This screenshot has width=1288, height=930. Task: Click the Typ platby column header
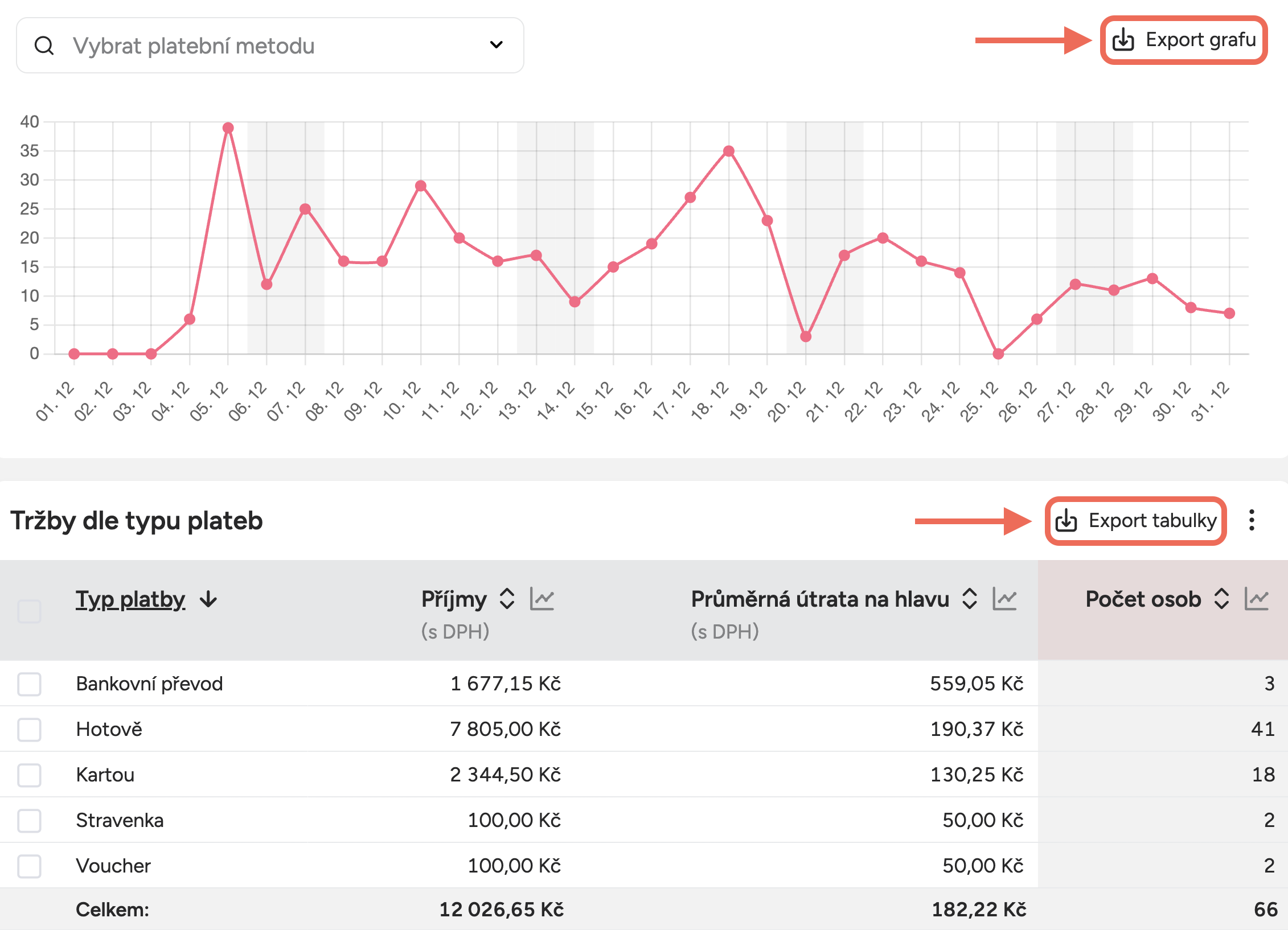click(x=130, y=599)
